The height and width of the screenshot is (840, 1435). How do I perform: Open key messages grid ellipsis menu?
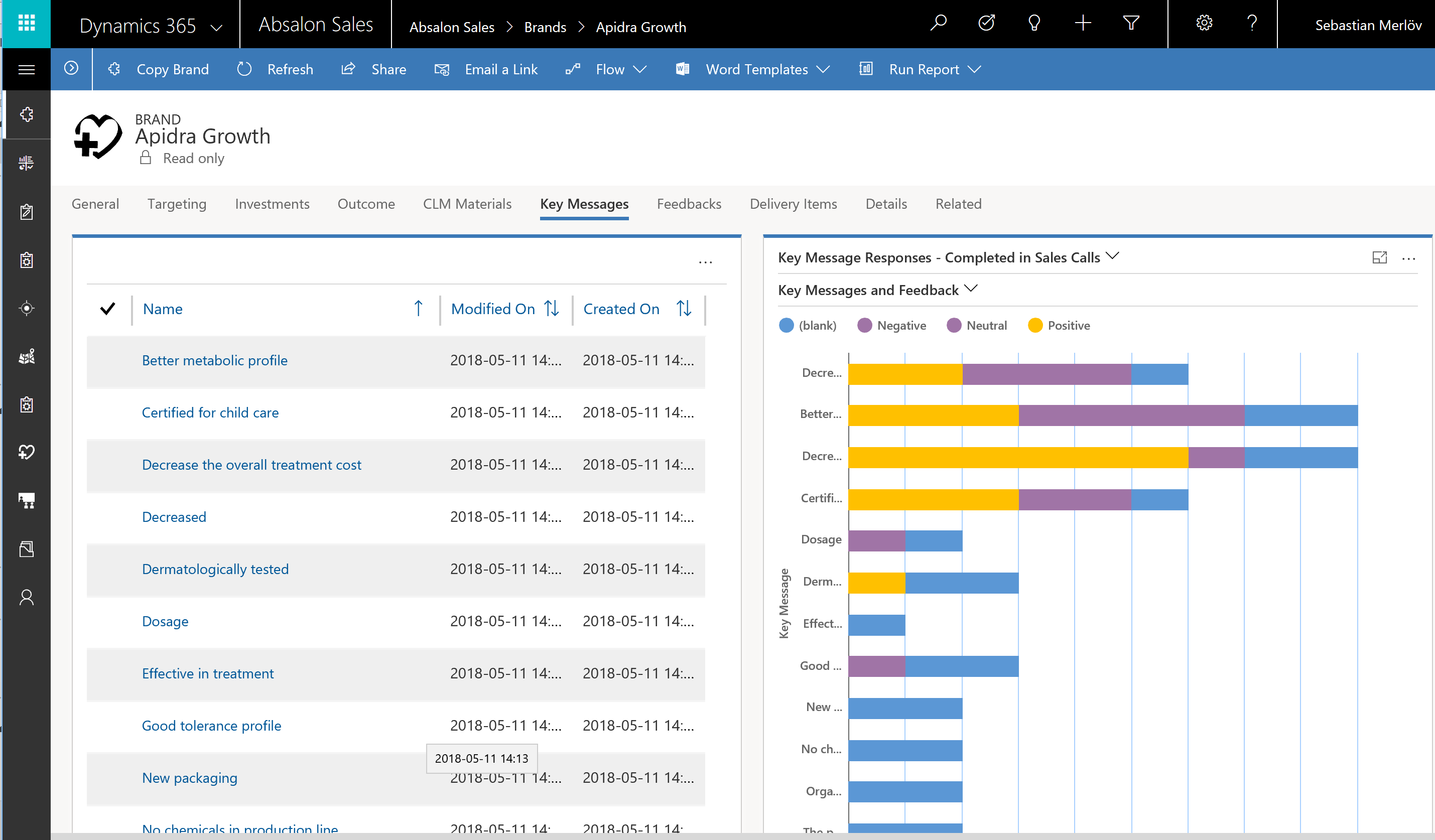[706, 262]
